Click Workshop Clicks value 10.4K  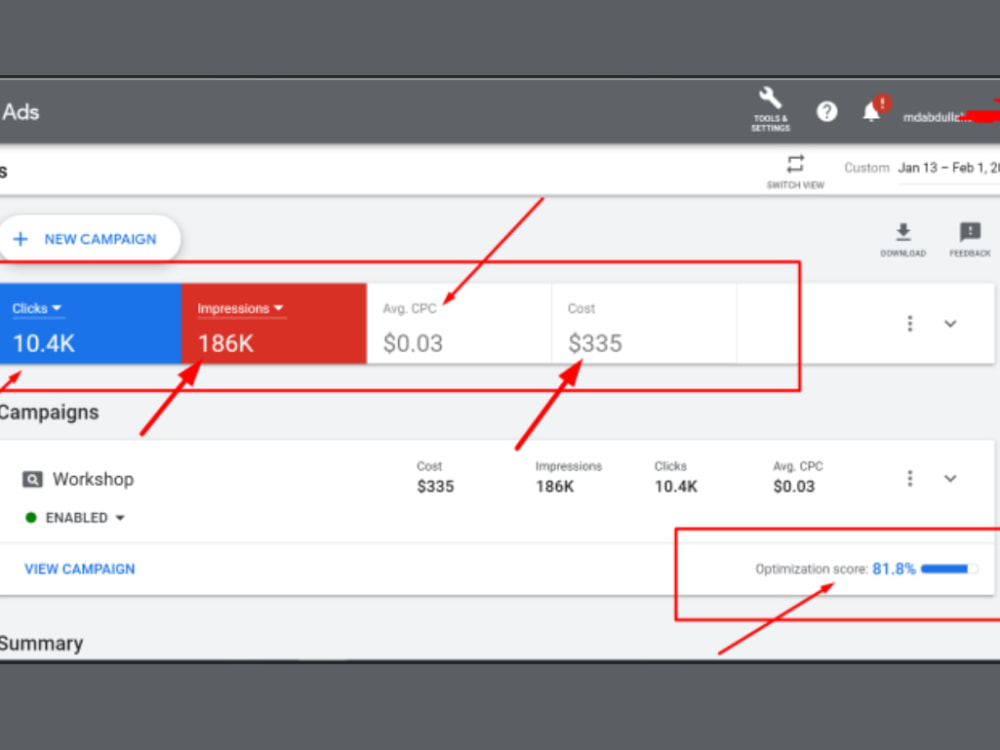coord(676,487)
